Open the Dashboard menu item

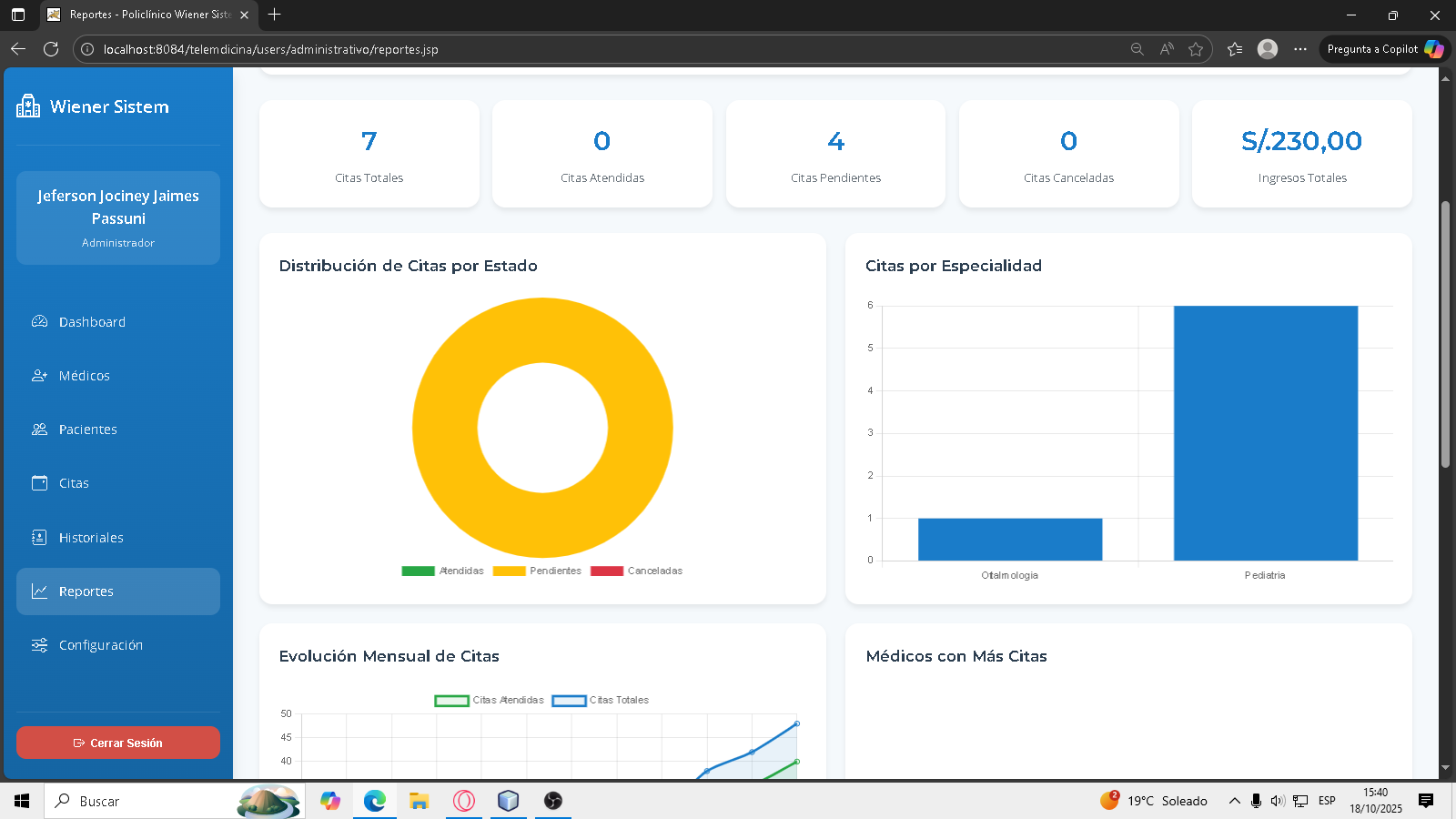118,322
